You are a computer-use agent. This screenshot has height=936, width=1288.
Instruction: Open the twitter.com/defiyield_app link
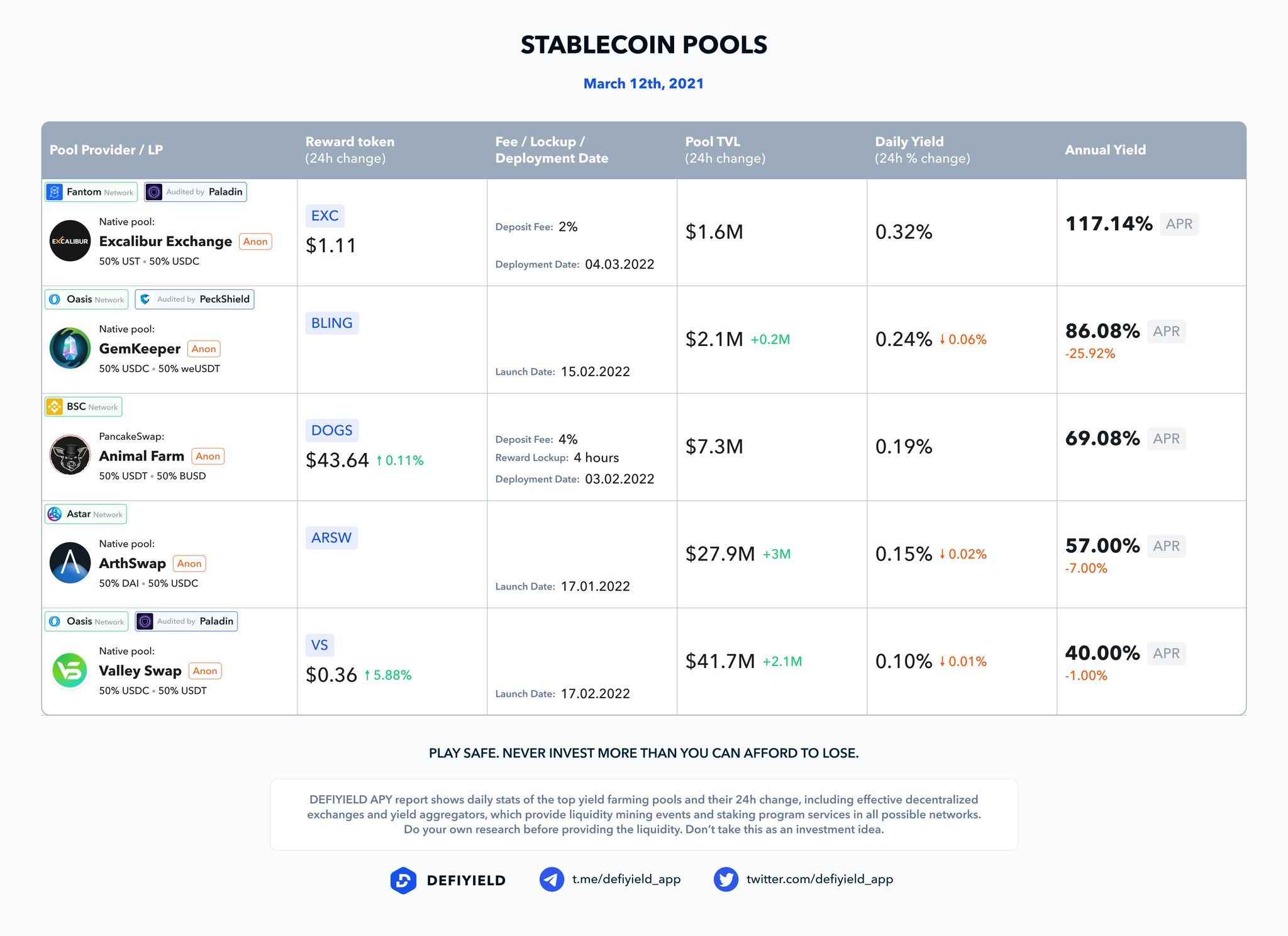click(x=819, y=879)
